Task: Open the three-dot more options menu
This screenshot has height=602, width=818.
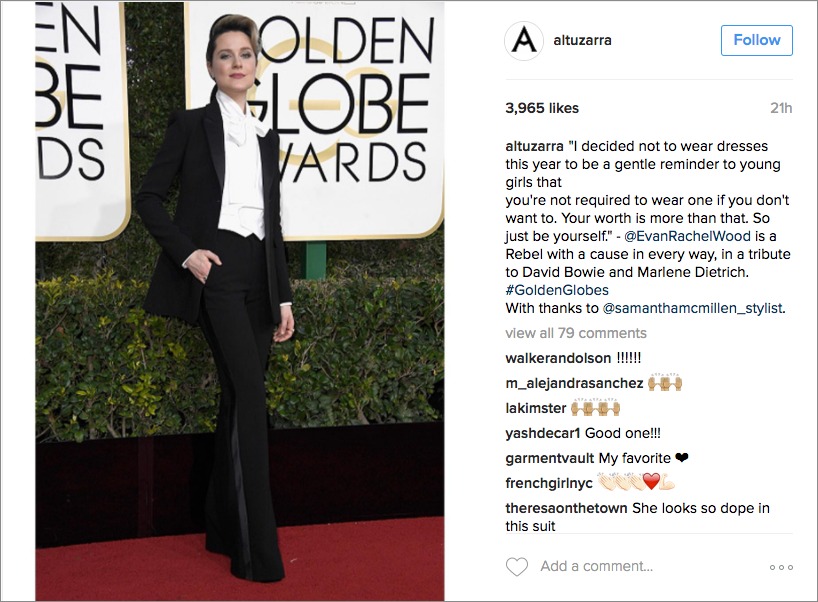Action: coord(781,567)
